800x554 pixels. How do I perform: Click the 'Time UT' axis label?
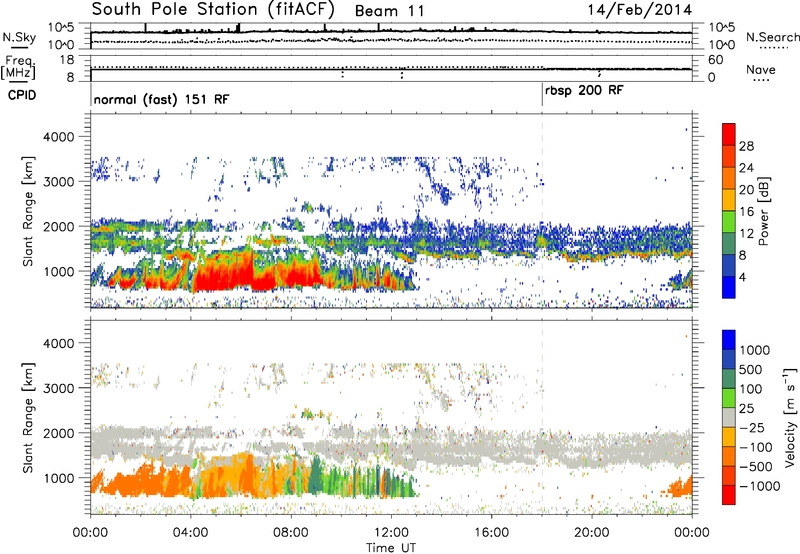coord(391,547)
